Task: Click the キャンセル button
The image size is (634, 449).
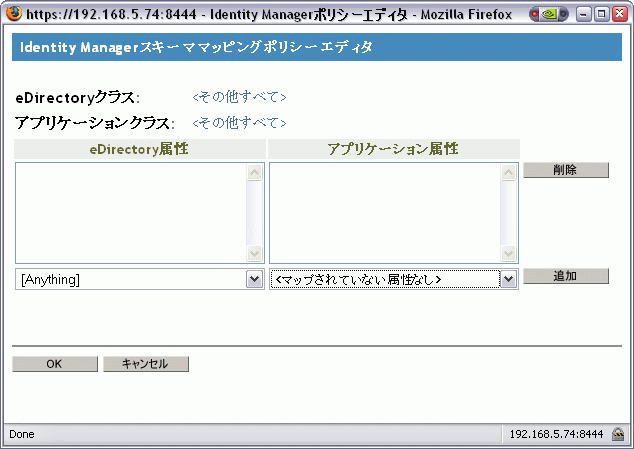Action: (x=146, y=364)
